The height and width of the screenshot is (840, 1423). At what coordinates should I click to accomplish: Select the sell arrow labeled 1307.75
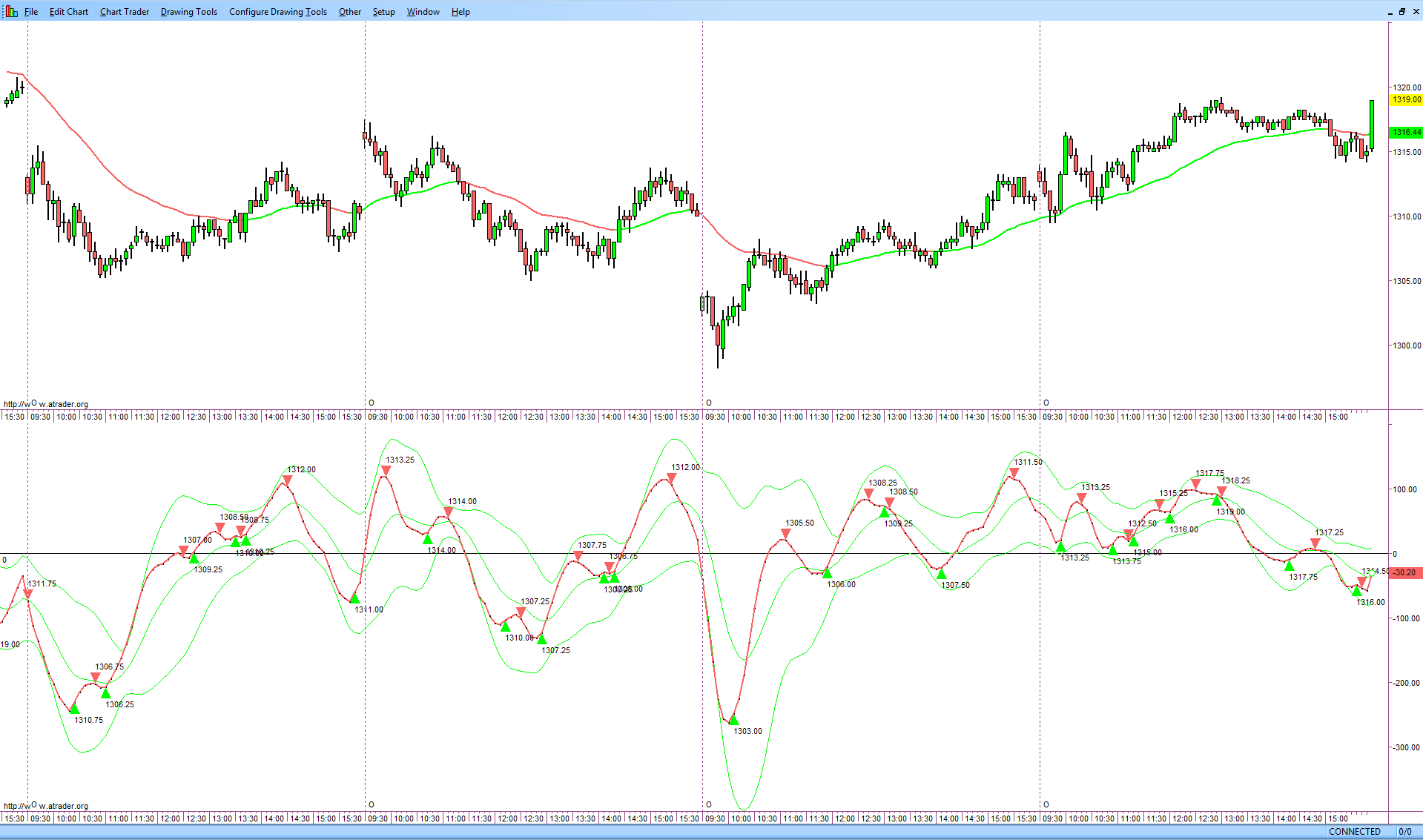pos(578,555)
